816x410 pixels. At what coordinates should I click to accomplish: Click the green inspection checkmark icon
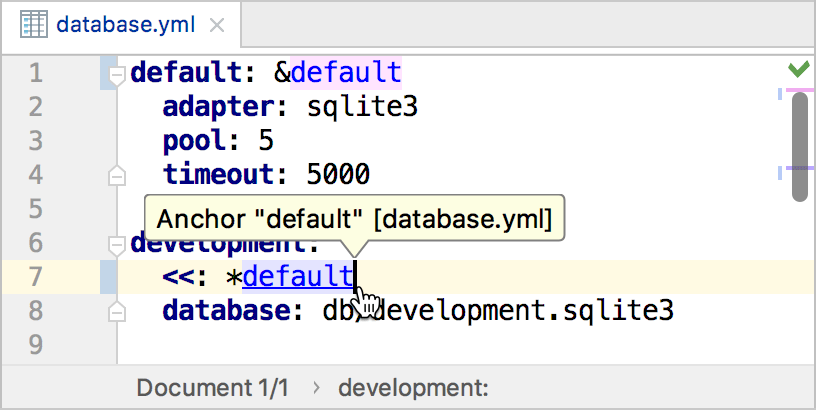coord(798,69)
